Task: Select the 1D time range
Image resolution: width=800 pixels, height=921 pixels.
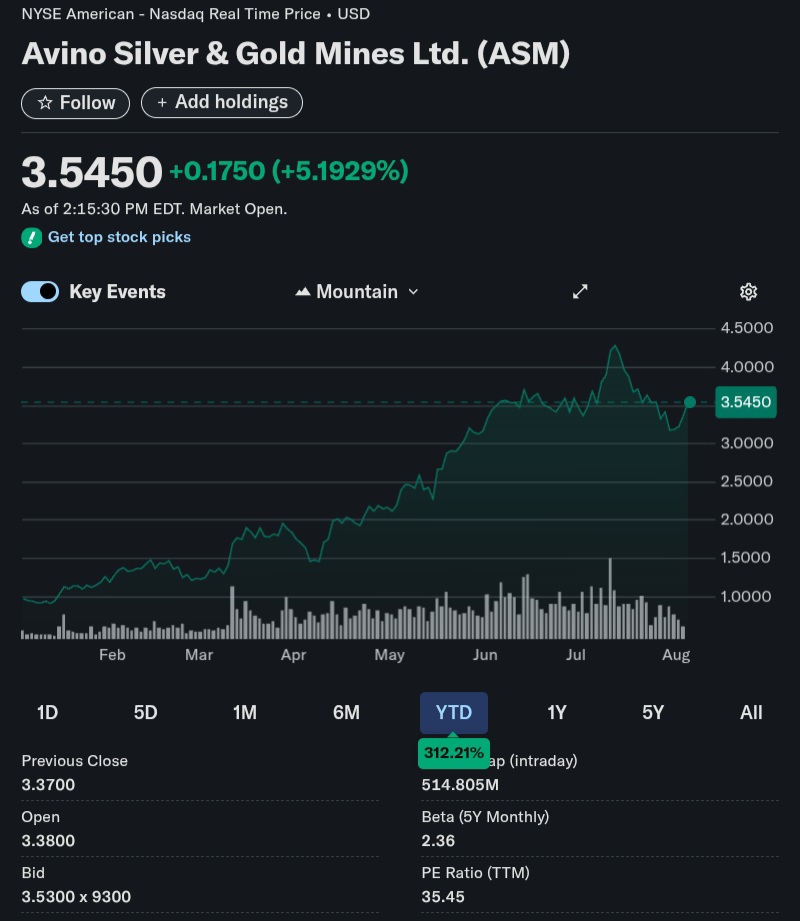Action: tap(48, 712)
